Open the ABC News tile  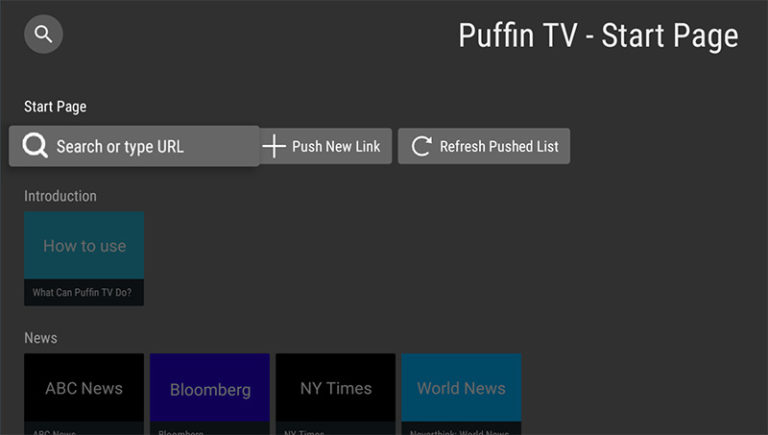[84, 394]
